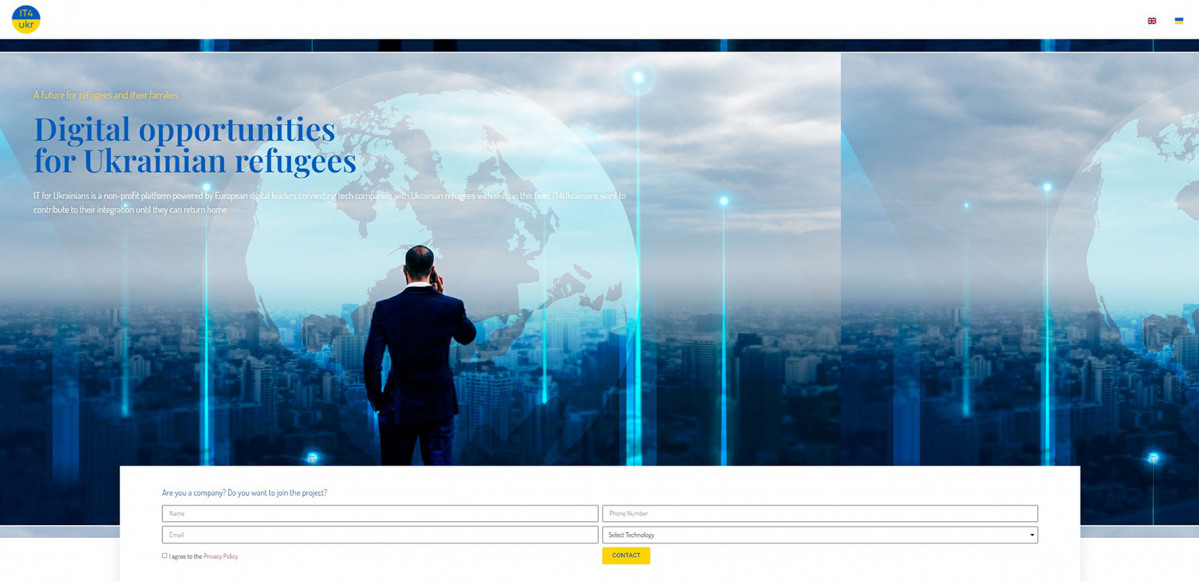Viewport: 1199px width, 582px height.
Task: Click the IT for Ukrainians description paragraph
Action: 329,202
